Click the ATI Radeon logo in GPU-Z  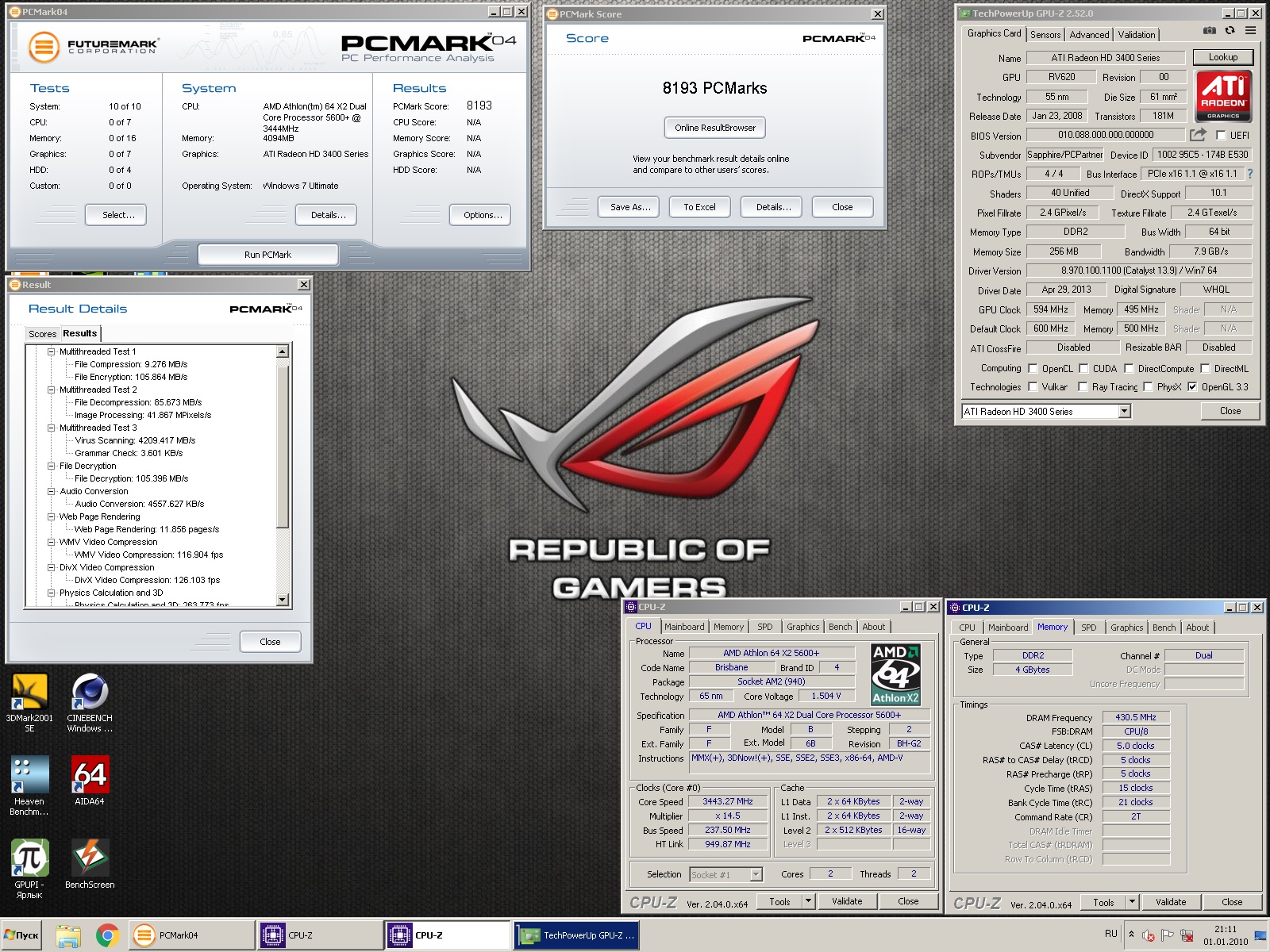click(1222, 96)
